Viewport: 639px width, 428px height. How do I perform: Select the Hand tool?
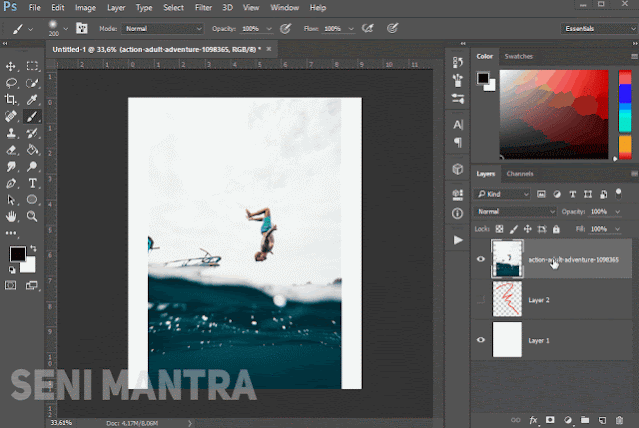pos(11,216)
